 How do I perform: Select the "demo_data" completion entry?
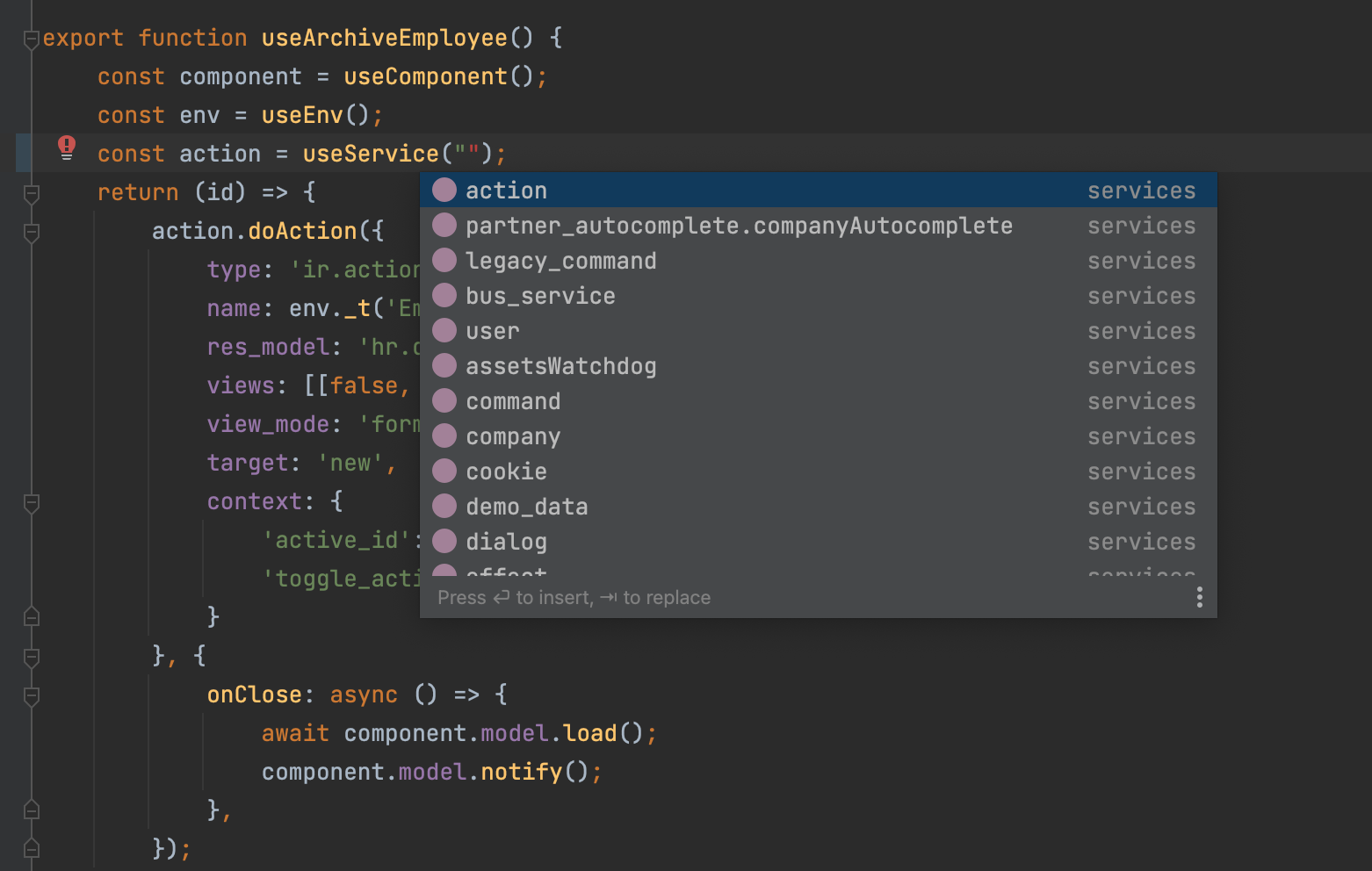click(x=526, y=506)
